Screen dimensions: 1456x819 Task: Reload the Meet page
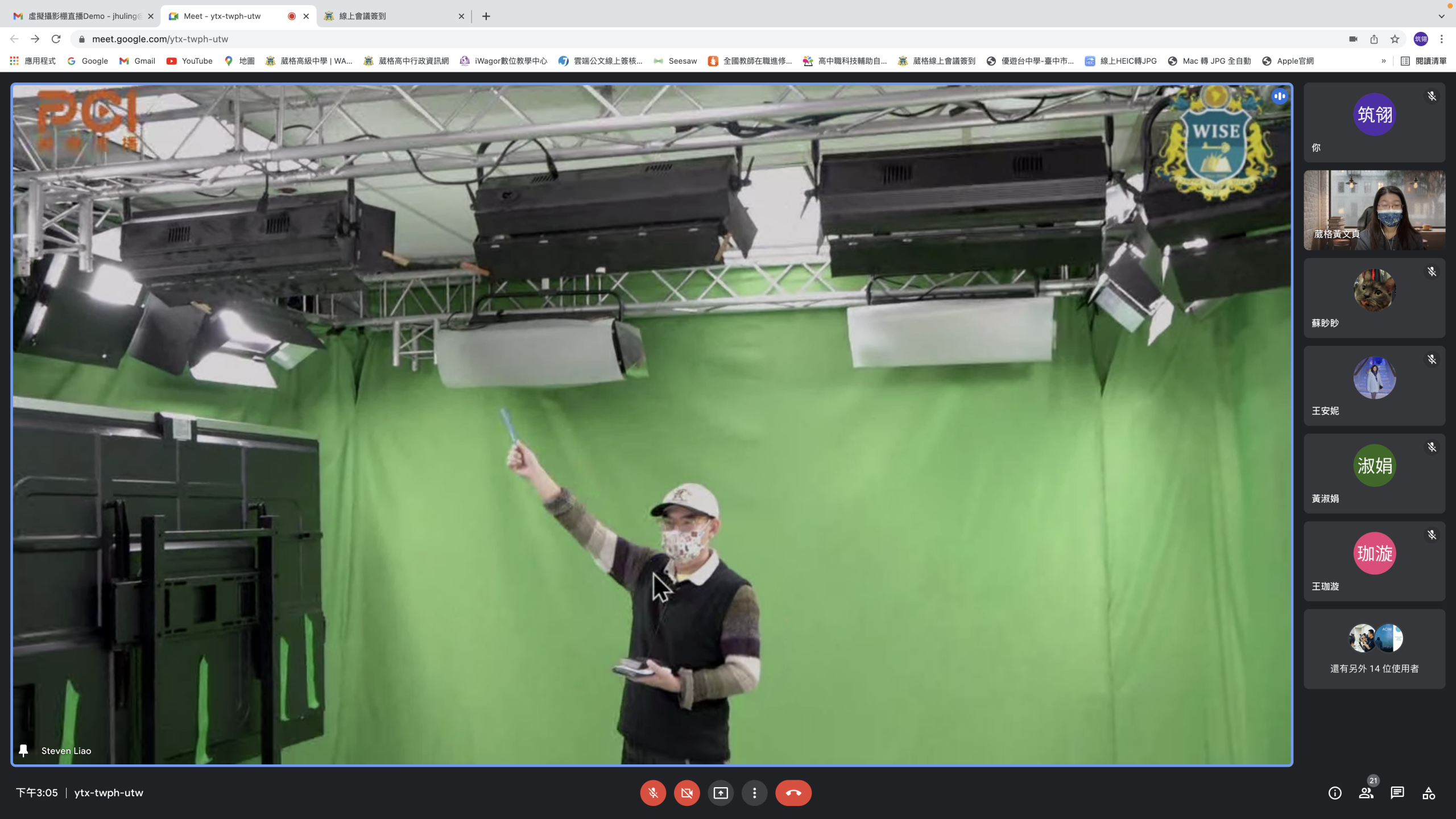(x=56, y=39)
